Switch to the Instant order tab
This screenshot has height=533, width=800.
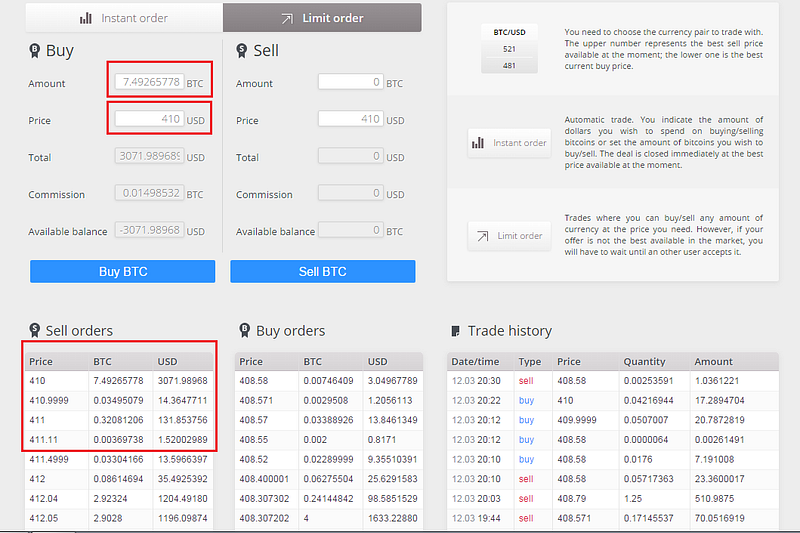pyautogui.click(x=124, y=18)
